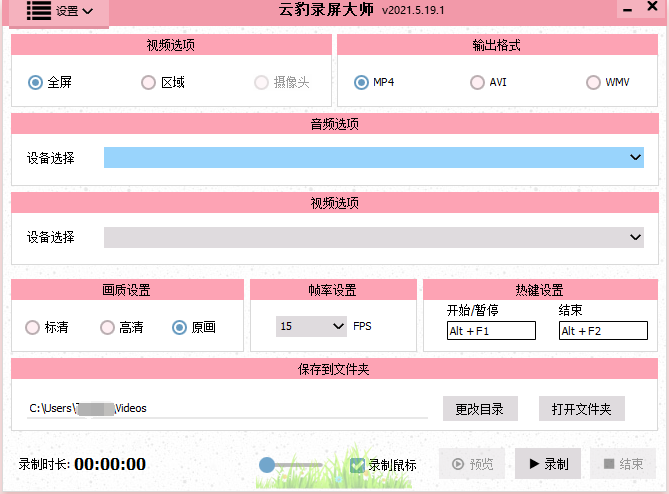669x494 pixels.
Task: Click the 预览 preview button
Action: pyautogui.click(x=472, y=464)
